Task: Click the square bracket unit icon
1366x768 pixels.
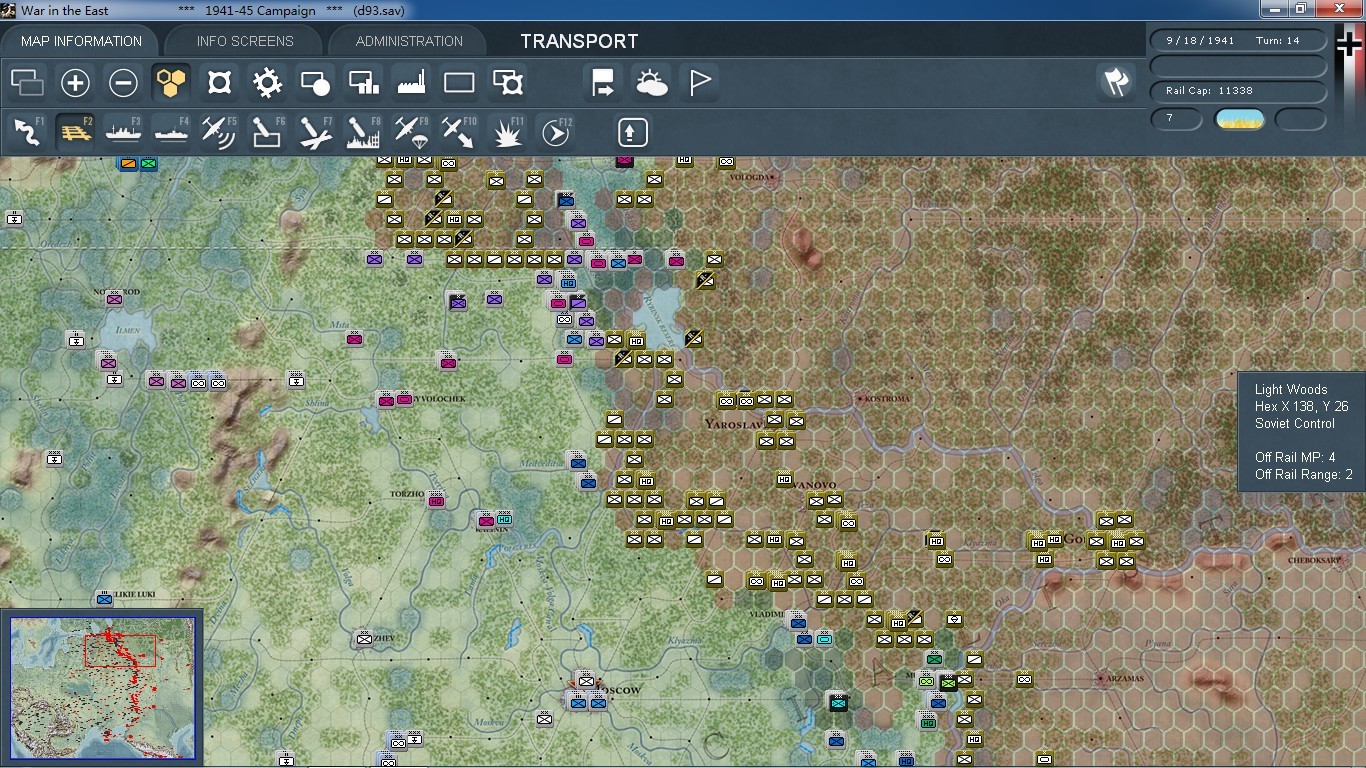Action: [219, 83]
